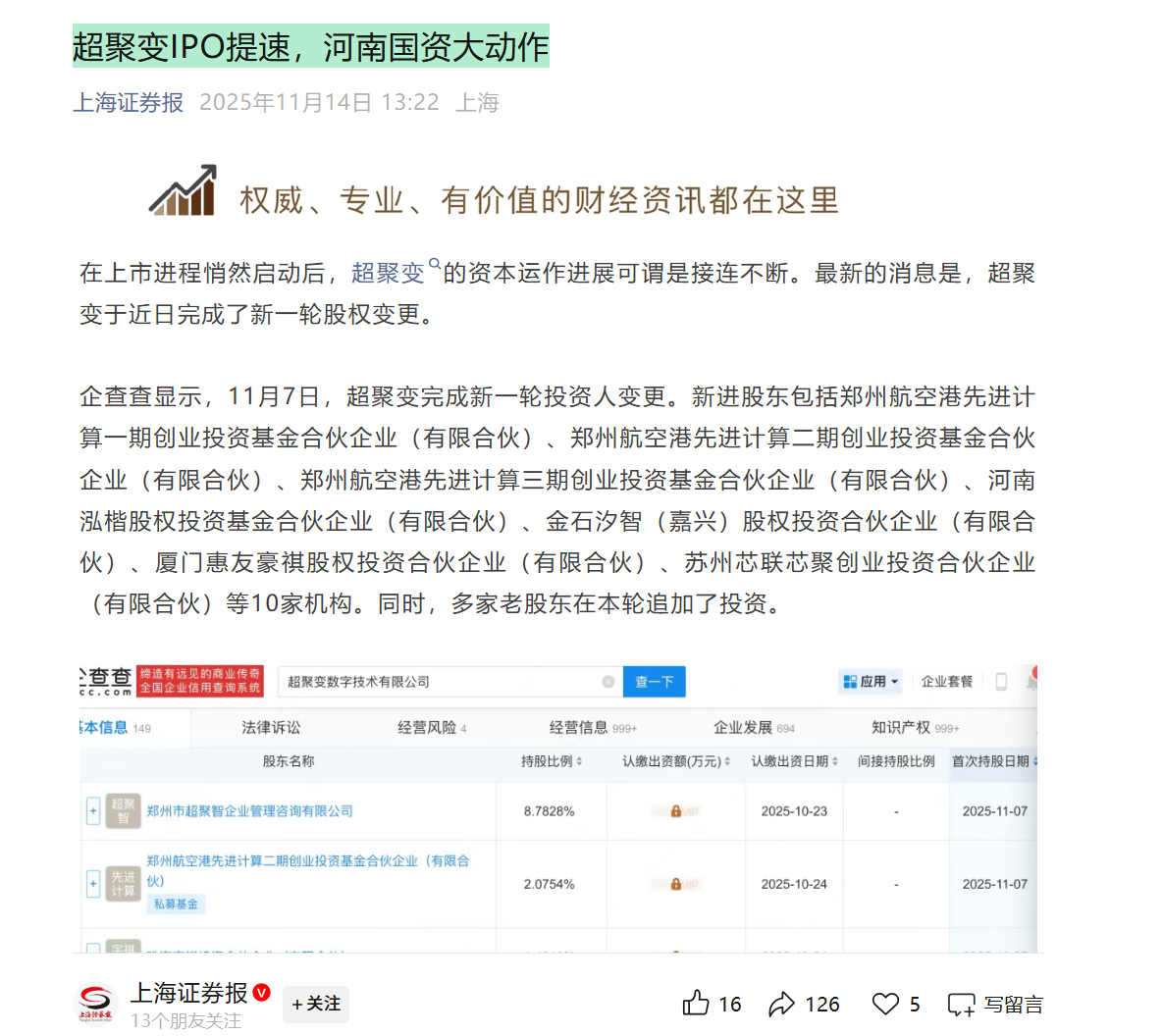This screenshot has width=1163, height=1036.
Task: Open 郑州航空港先进计算二期创业投资基金 link
Action: click(x=308, y=870)
